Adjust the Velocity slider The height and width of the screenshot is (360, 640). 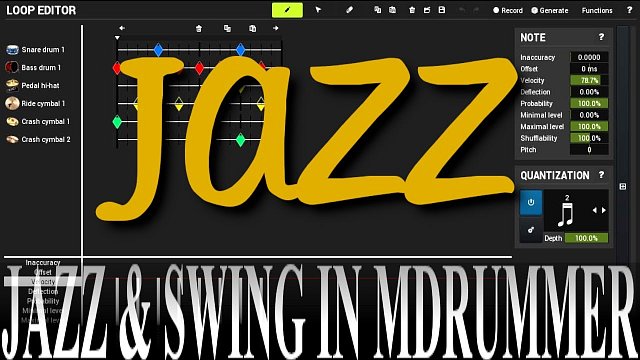(589, 80)
